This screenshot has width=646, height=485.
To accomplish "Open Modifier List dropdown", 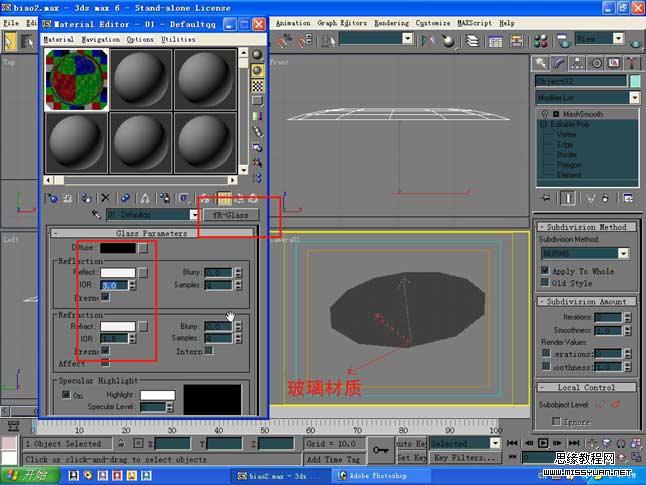I will click(634, 98).
